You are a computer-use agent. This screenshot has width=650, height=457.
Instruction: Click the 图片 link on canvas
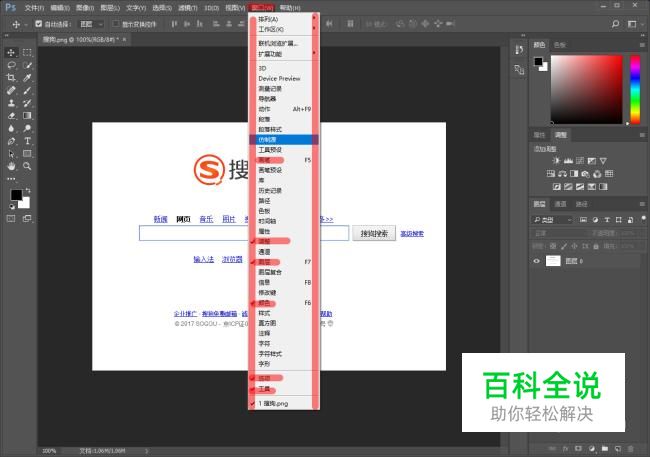coord(229,219)
